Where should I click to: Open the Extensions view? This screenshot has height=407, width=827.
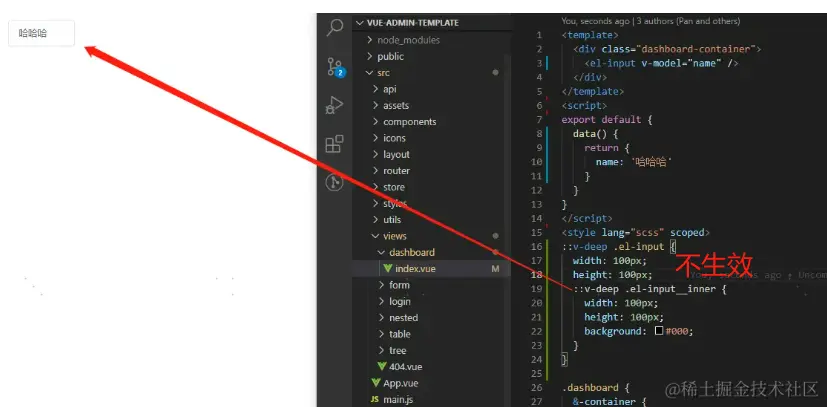pyautogui.click(x=334, y=143)
